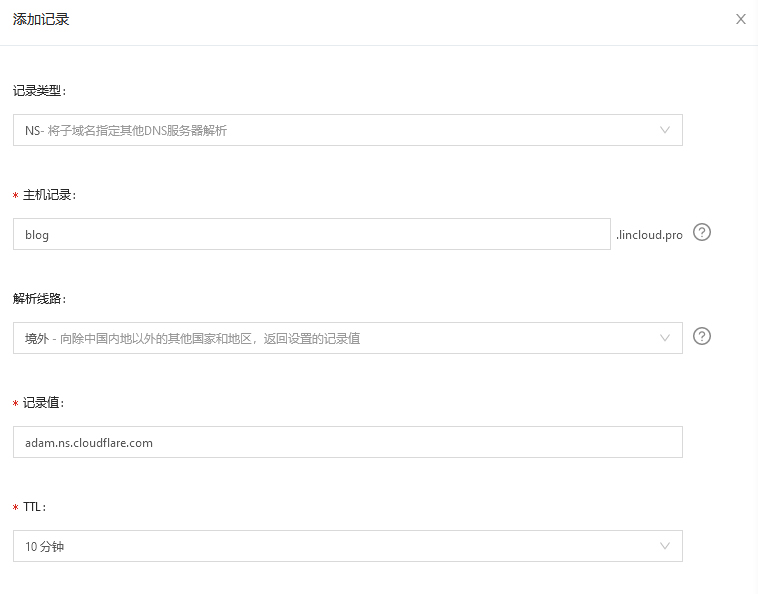This screenshot has width=758, height=594.
Task: Click the .lincloud.pro domain suffix
Action: point(649,235)
